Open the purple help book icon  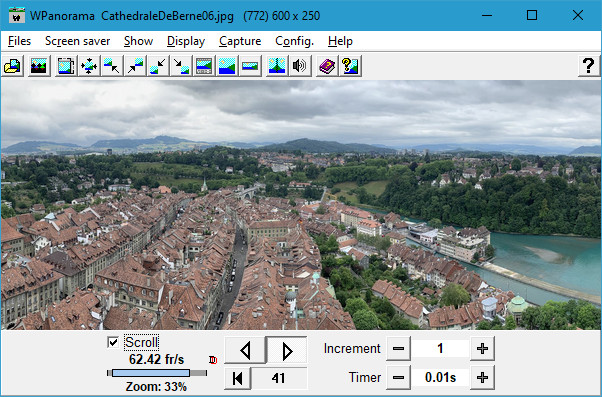click(x=327, y=66)
